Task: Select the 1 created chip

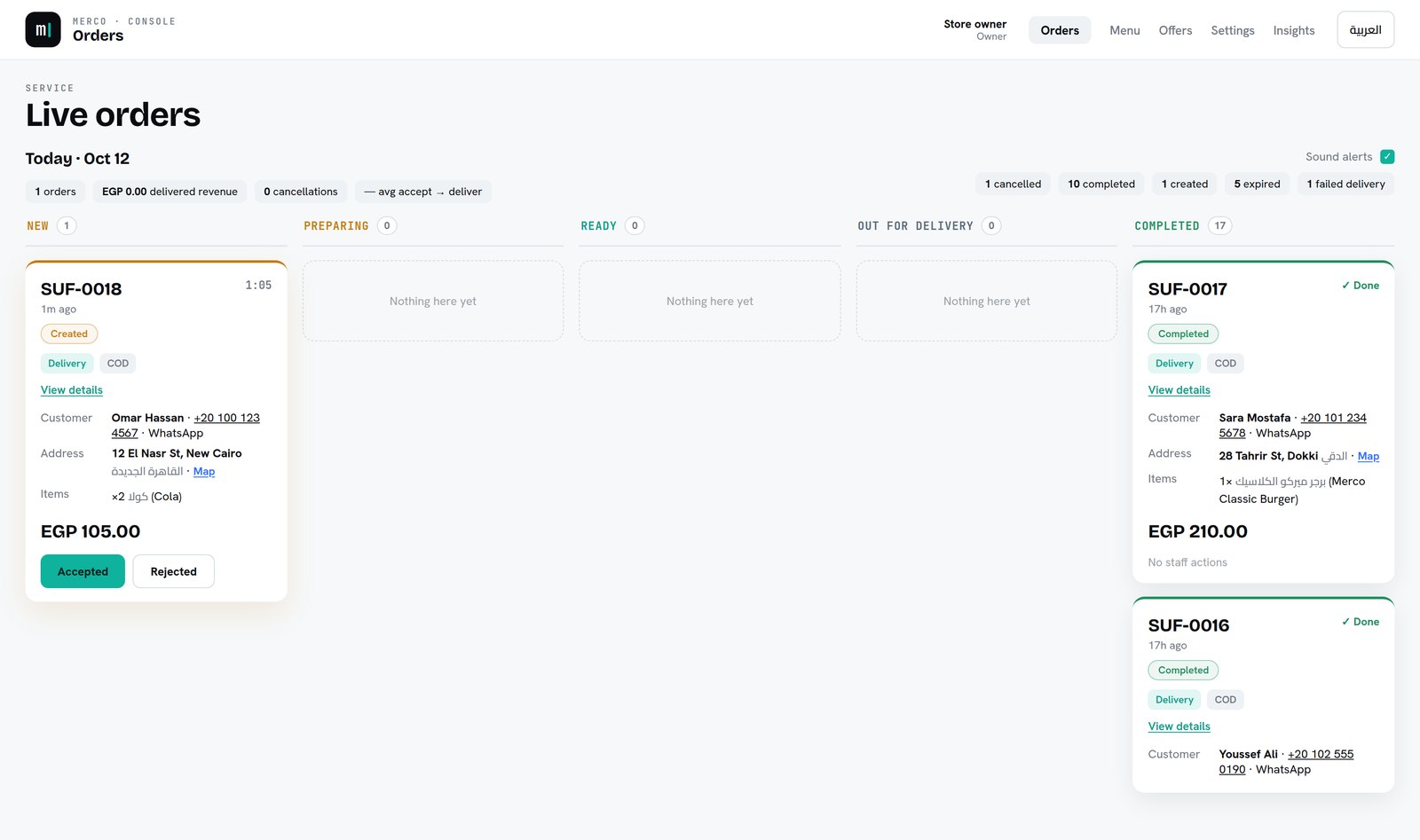Action: pos(1185,184)
